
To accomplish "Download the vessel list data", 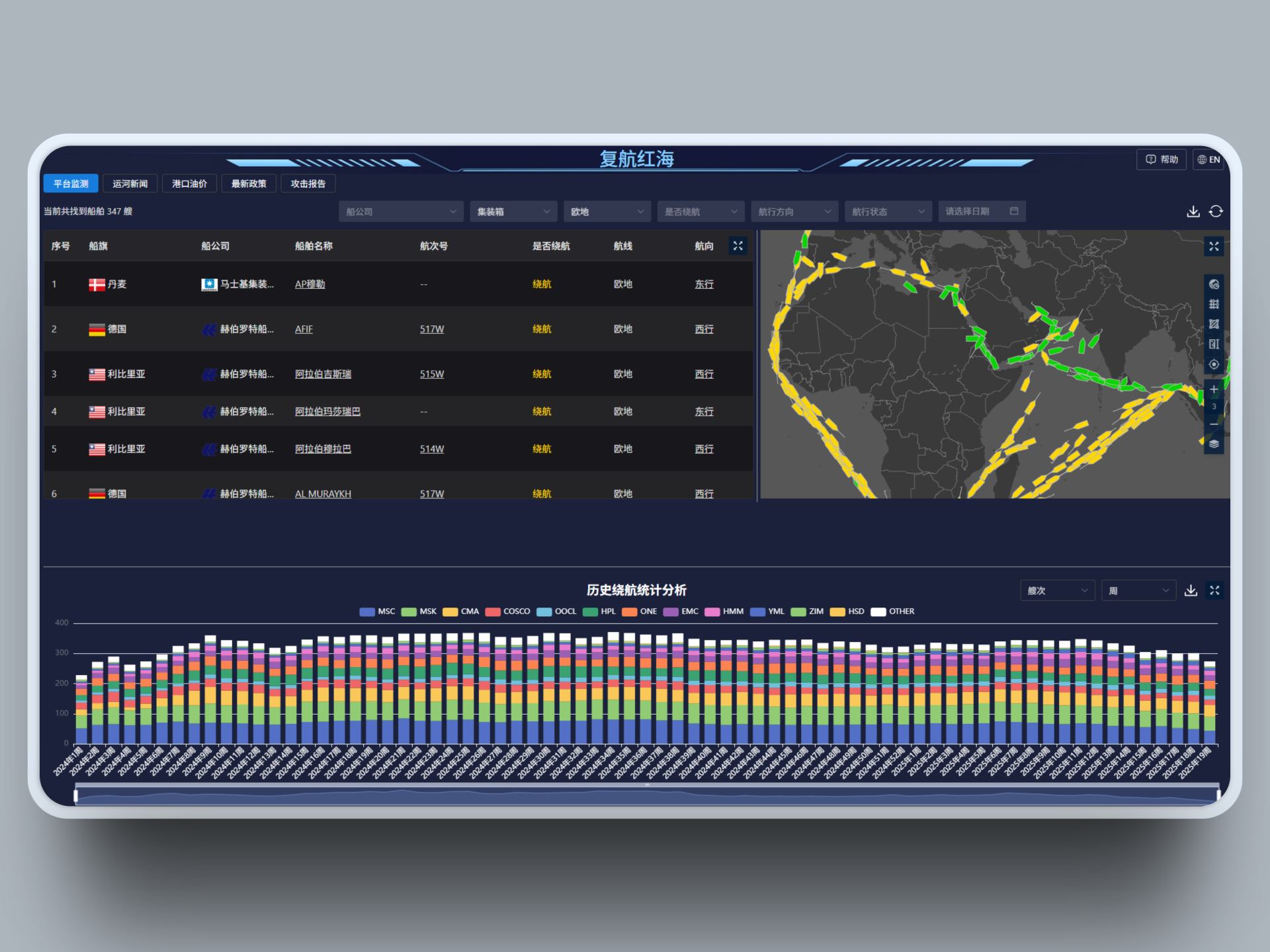I will click(1193, 212).
